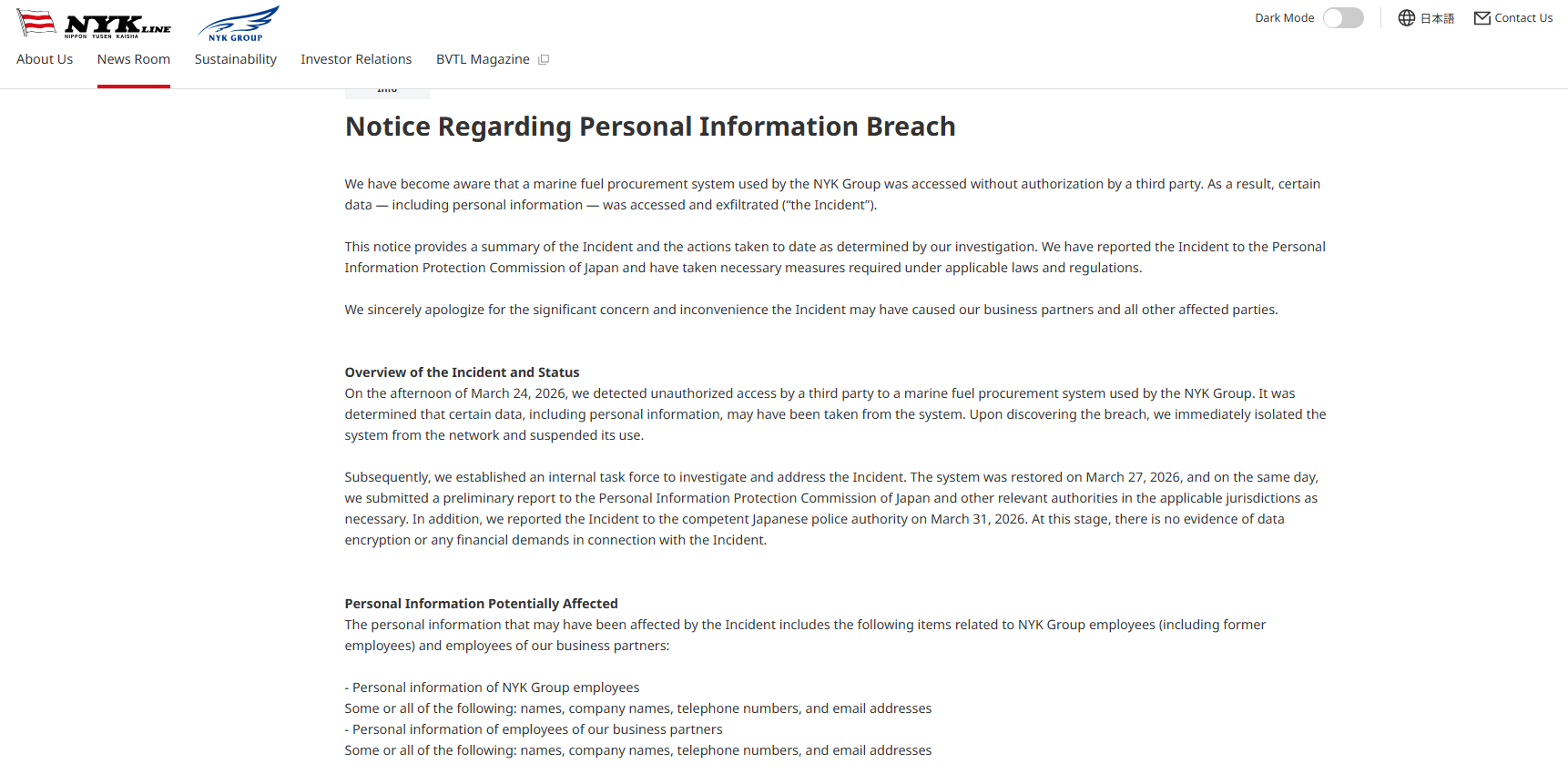Click the Overview of the Incident and Status heading
This screenshot has width=1568, height=784.
coord(462,372)
